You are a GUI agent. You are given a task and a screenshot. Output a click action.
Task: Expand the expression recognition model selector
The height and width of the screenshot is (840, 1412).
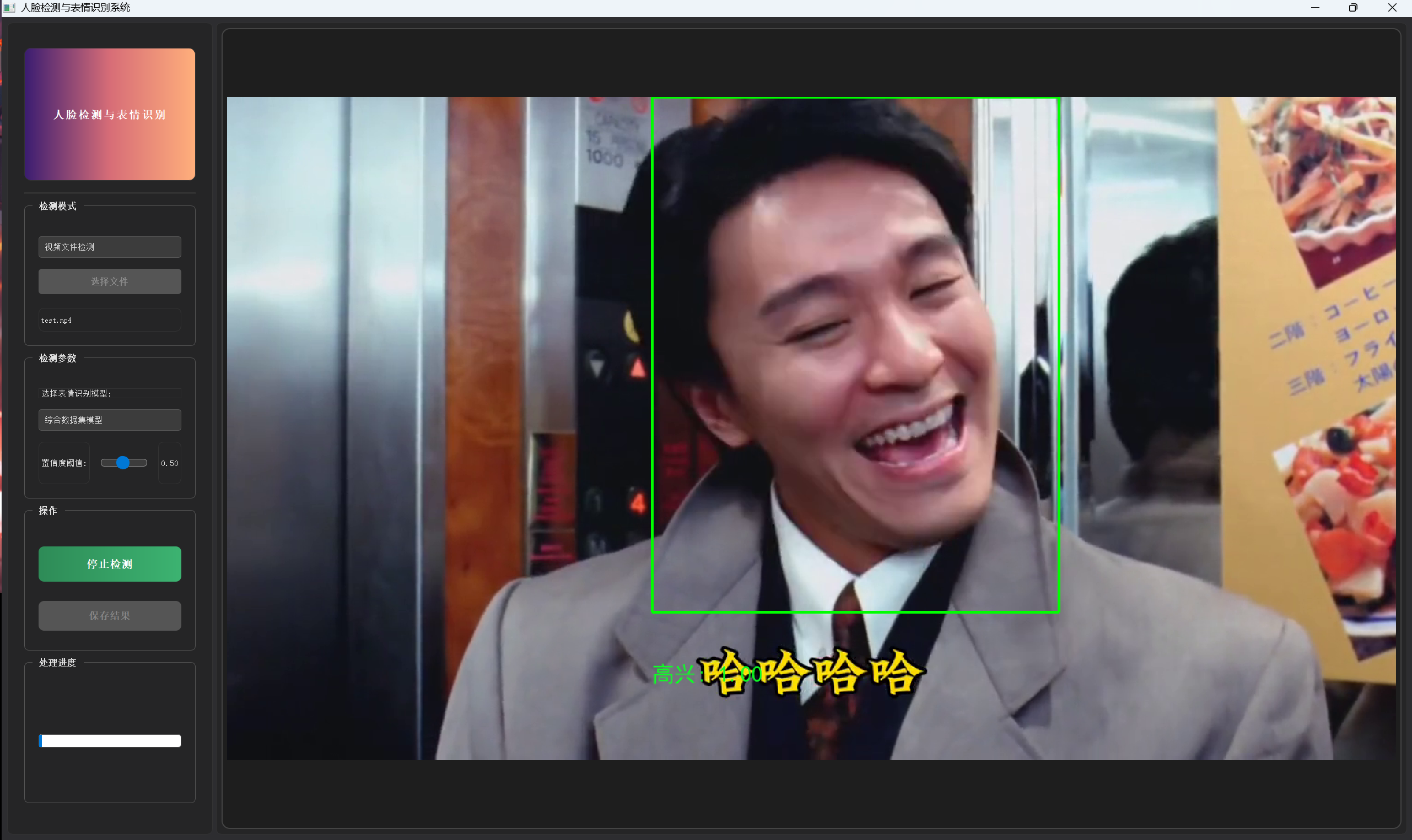click(109, 419)
